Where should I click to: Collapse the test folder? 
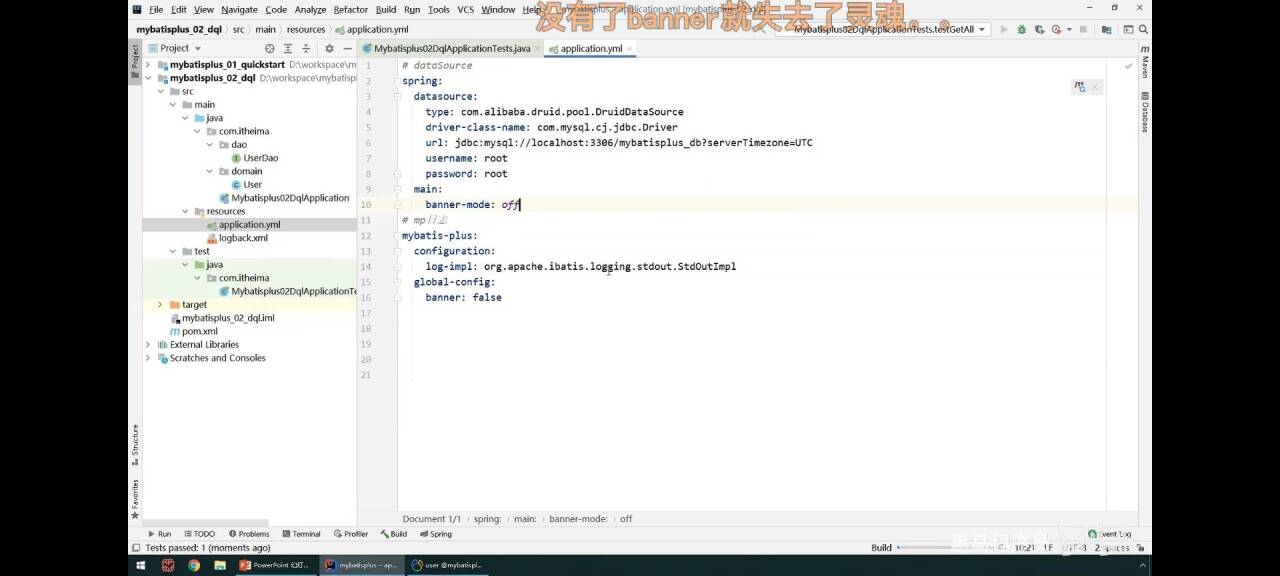(x=173, y=251)
